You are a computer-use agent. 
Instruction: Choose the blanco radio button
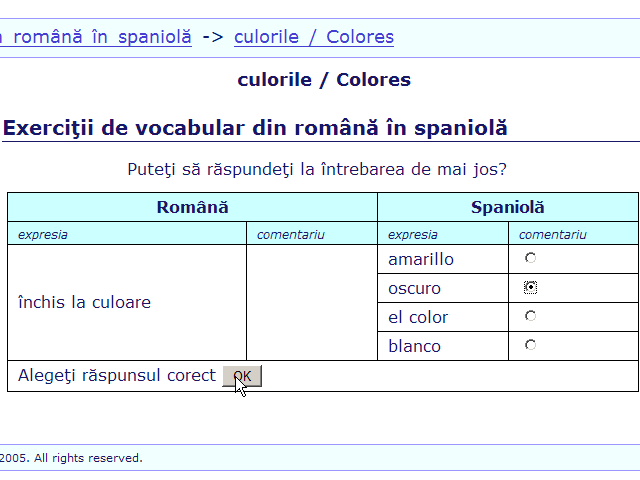(530, 345)
